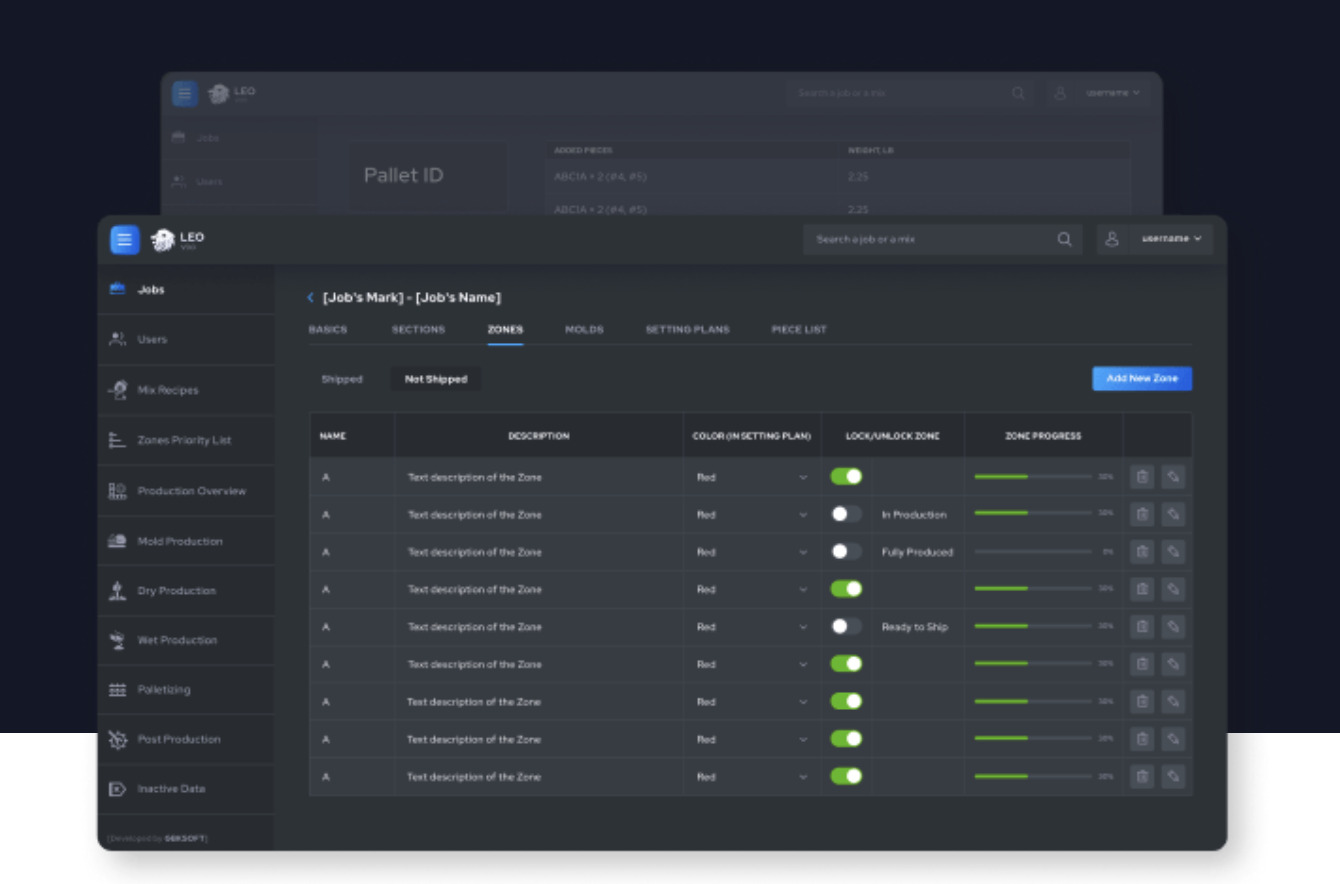Expand username dropdown in the background window
The height and width of the screenshot is (884, 1340).
(x=1113, y=93)
